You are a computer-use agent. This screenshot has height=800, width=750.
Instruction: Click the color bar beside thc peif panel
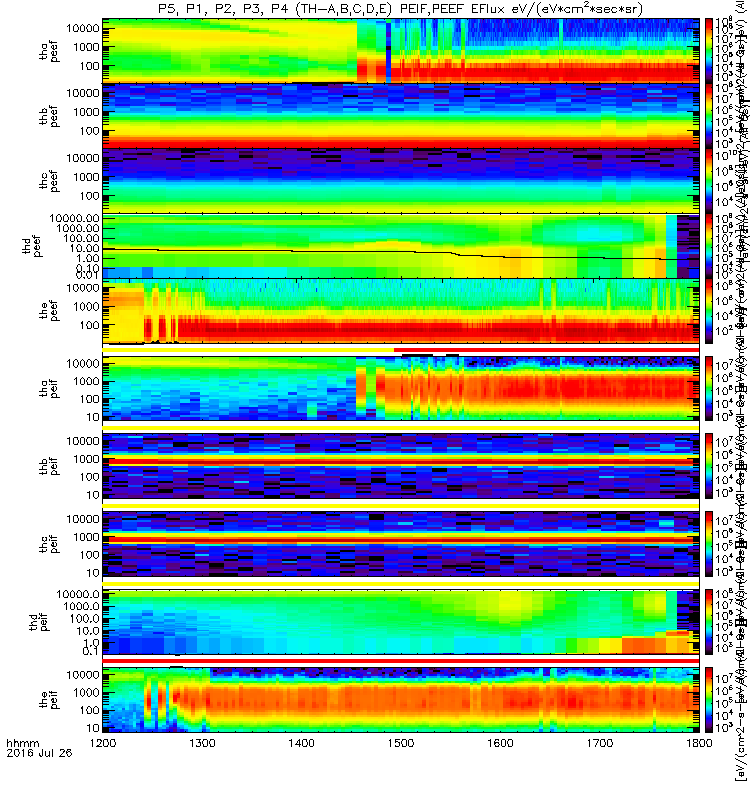(709, 544)
